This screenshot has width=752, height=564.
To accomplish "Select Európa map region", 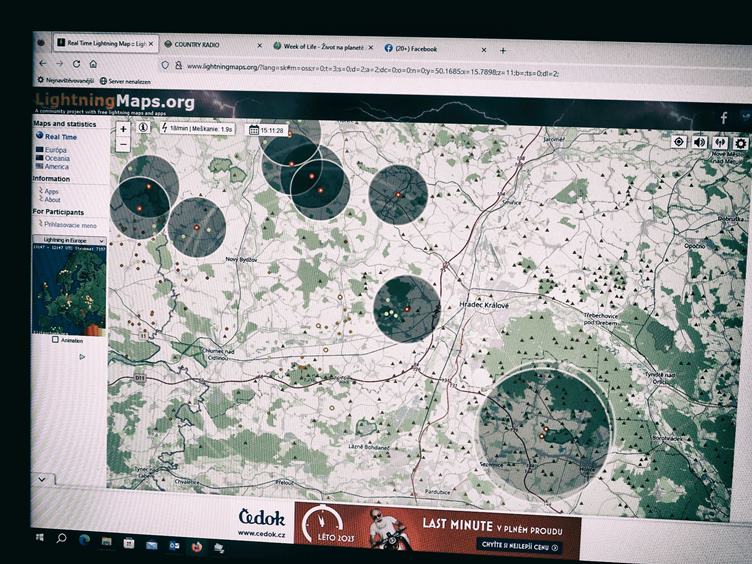I will point(56,150).
